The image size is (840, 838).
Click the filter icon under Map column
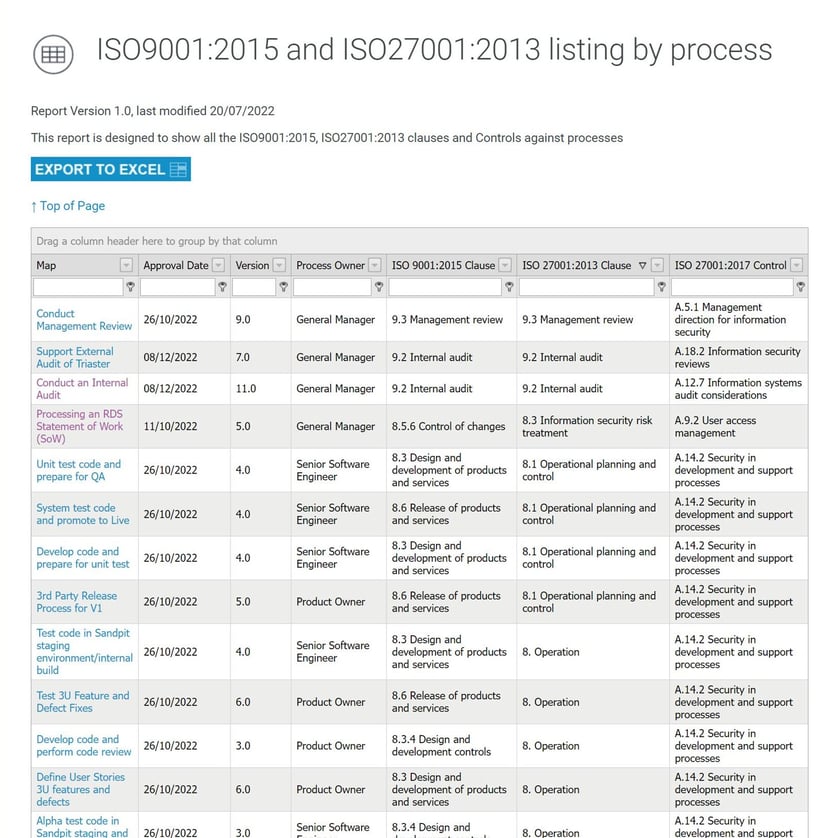pyautogui.click(x=130, y=287)
